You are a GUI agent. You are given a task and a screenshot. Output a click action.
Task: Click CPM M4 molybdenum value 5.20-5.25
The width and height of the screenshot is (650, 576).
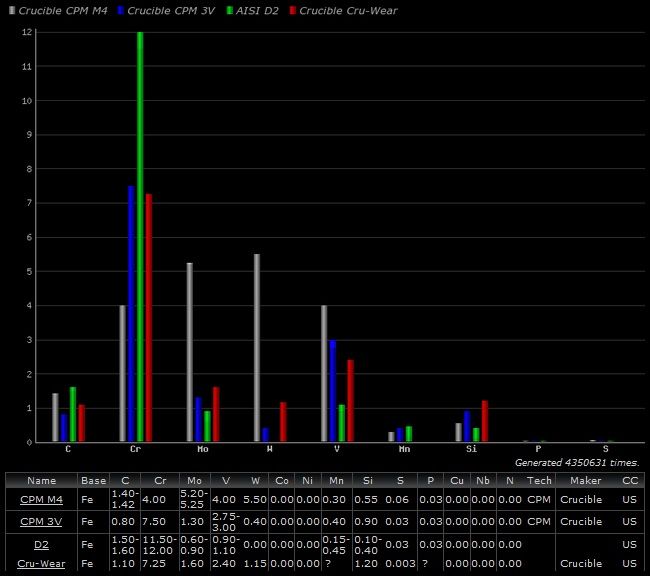coord(194,499)
